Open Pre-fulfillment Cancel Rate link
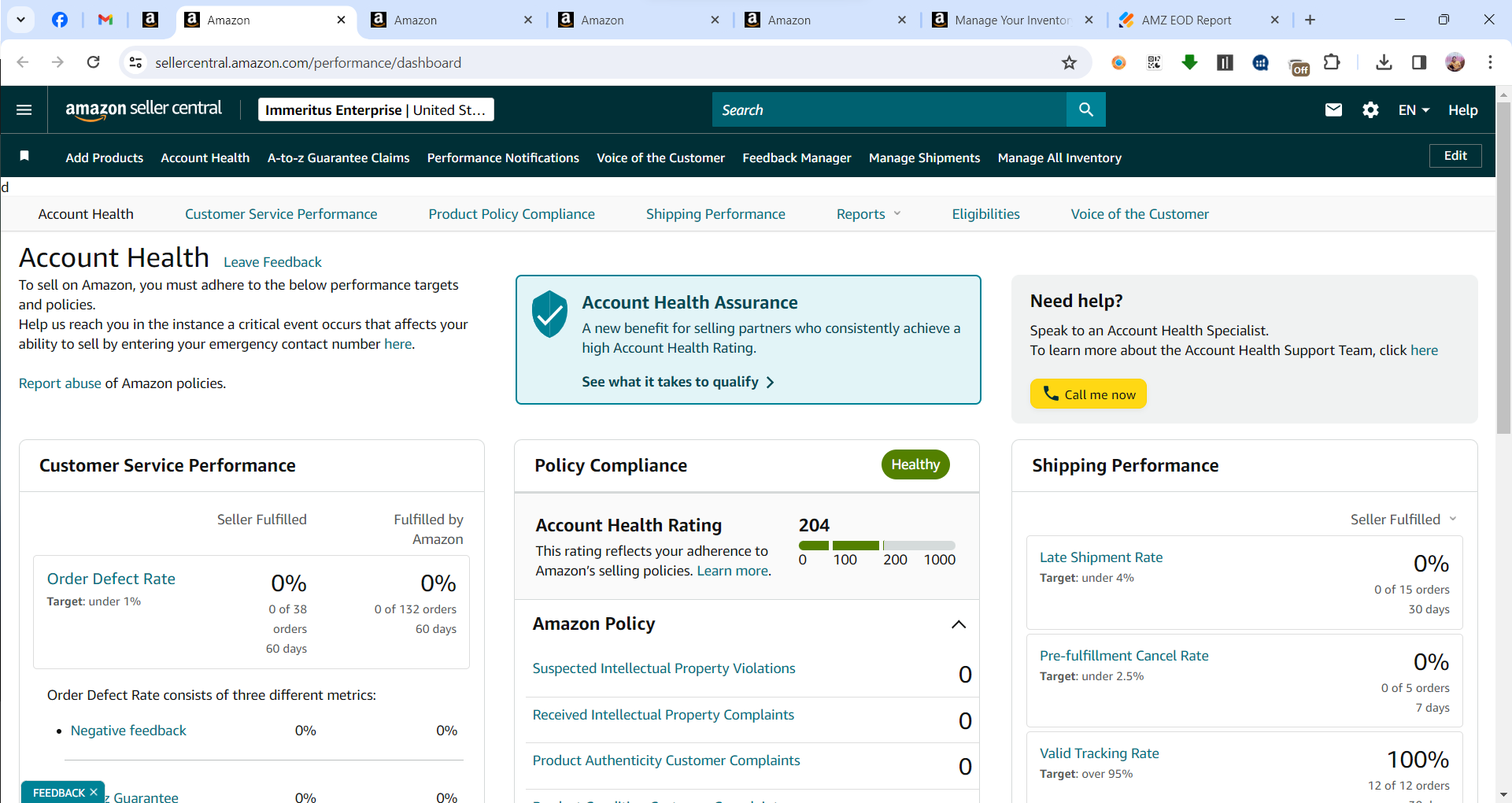Image resolution: width=1512 pixels, height=803 pixels. point(1124,656)
